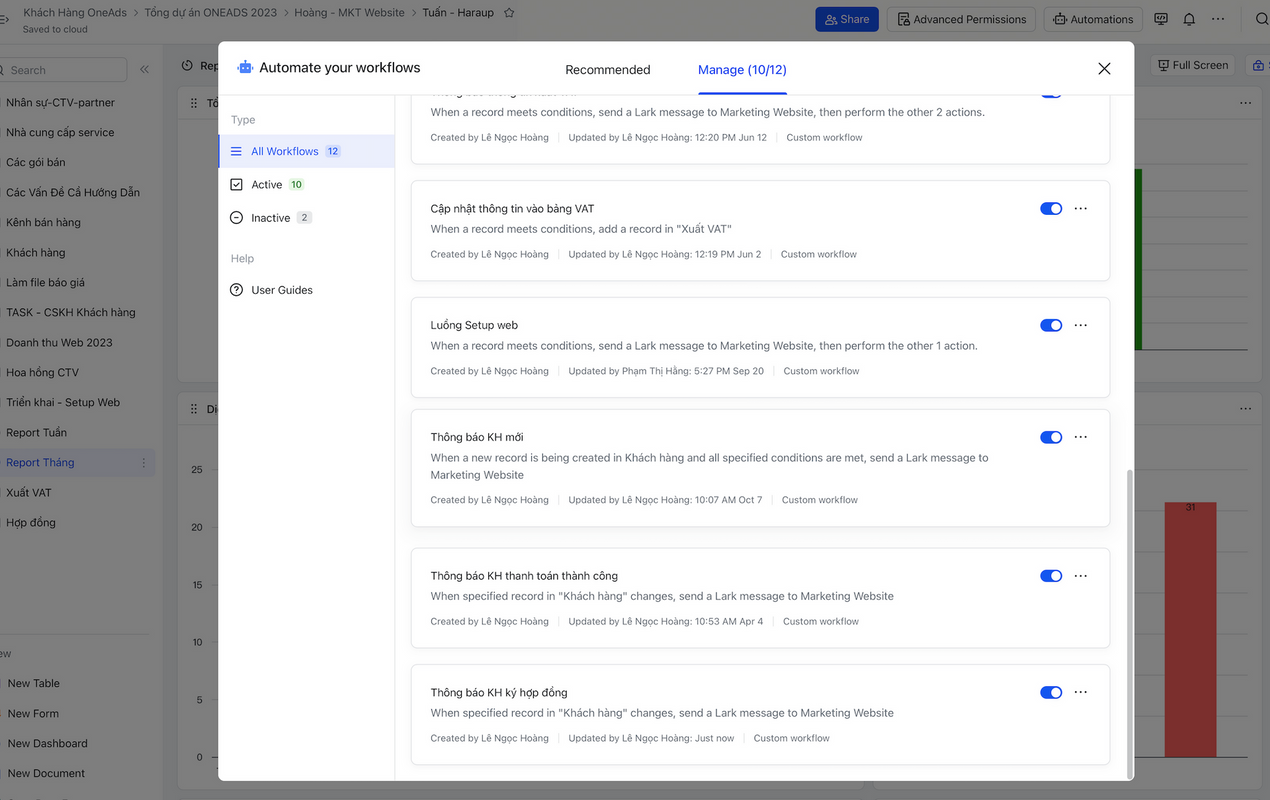Click the red bar labeled 31 in chart
This screenshot has height=800, width=1270.
point(1190,630)
